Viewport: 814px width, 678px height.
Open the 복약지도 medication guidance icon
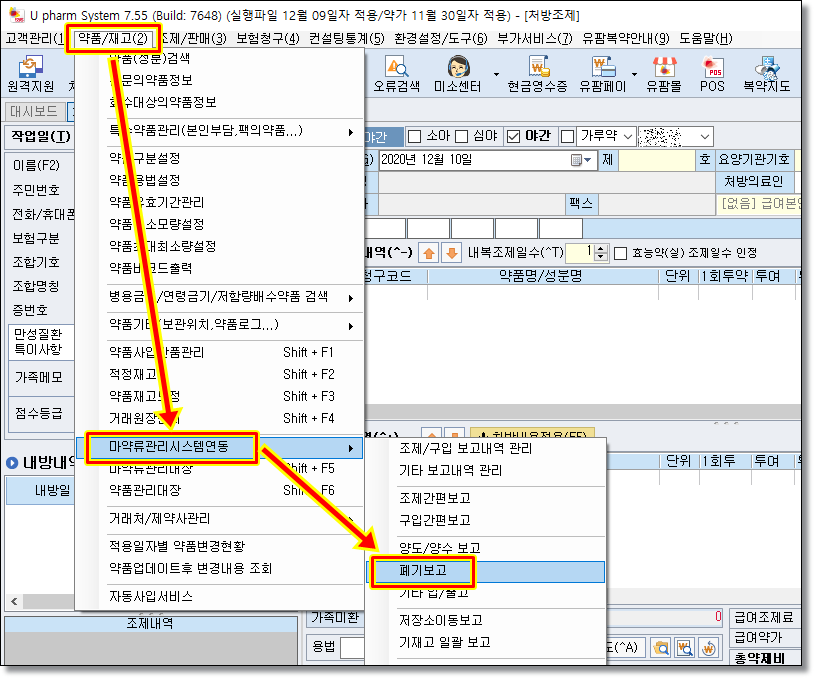(766, 75)
